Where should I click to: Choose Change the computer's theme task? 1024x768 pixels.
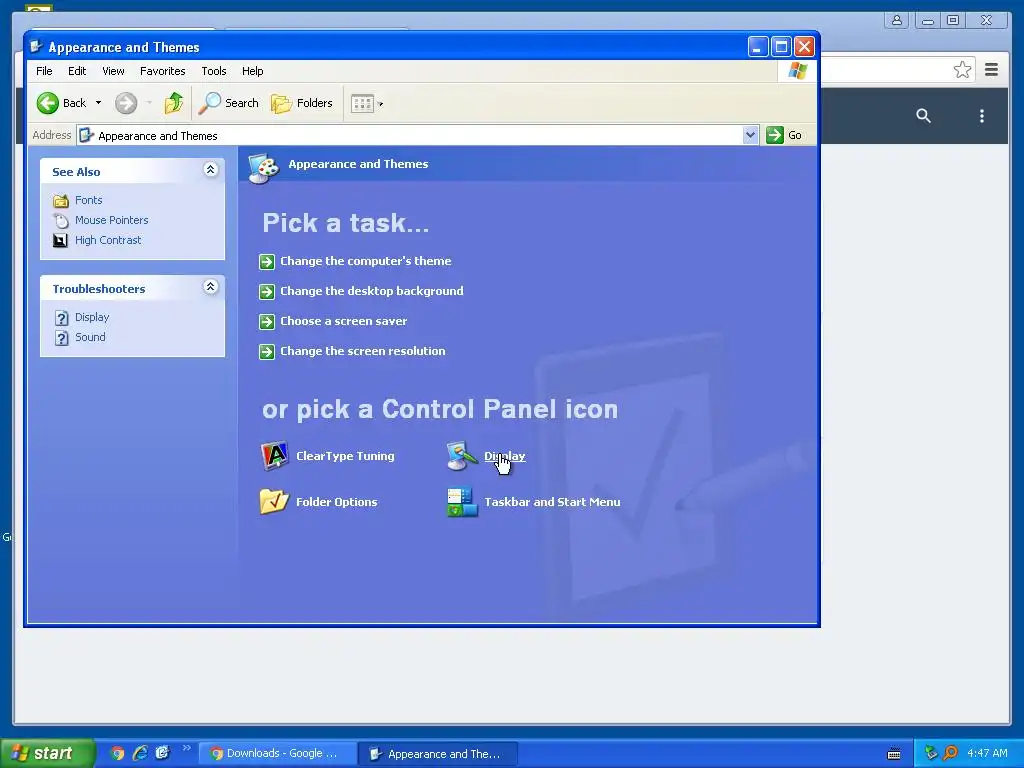pyautogui.click(x=366, y=261)
